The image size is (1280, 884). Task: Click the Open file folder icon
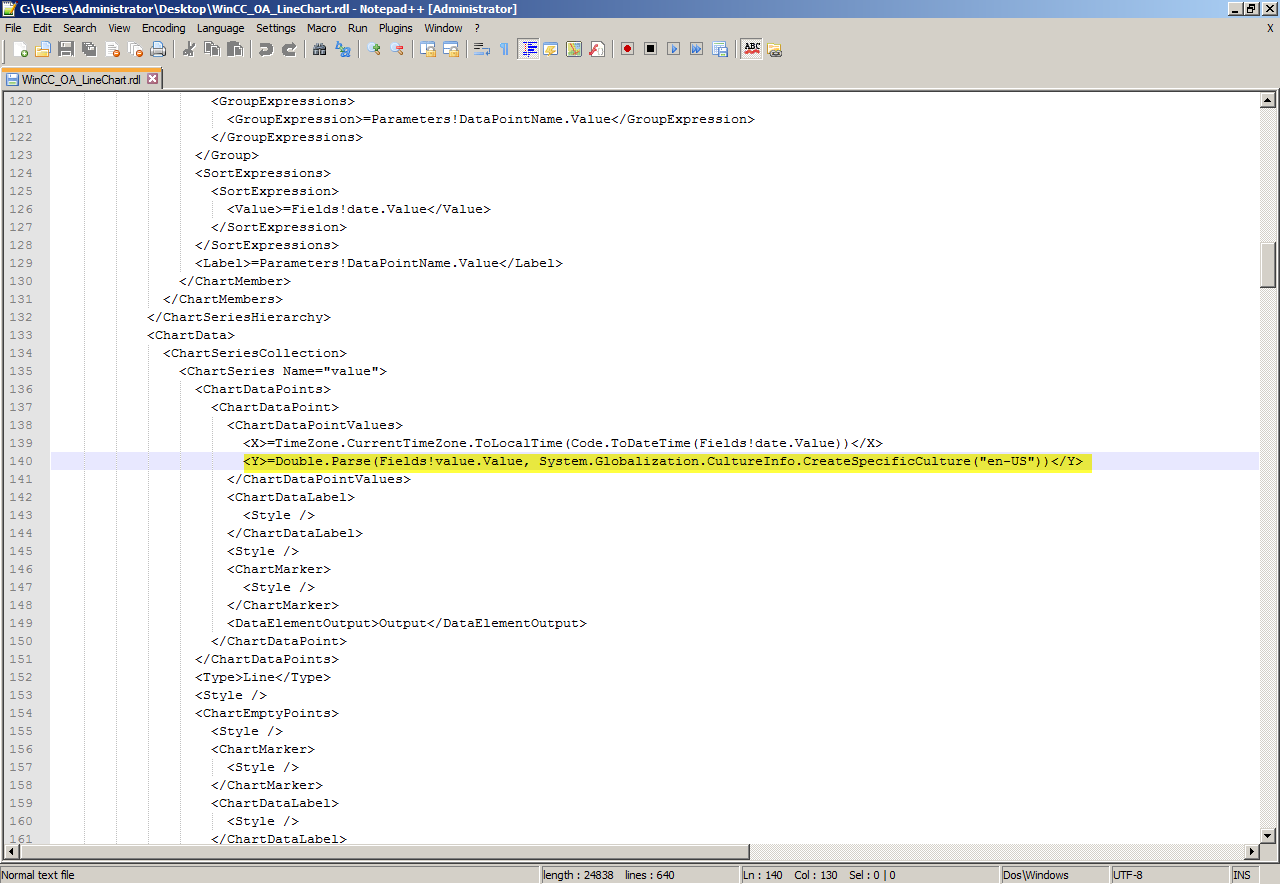click(x=43, y=49)
